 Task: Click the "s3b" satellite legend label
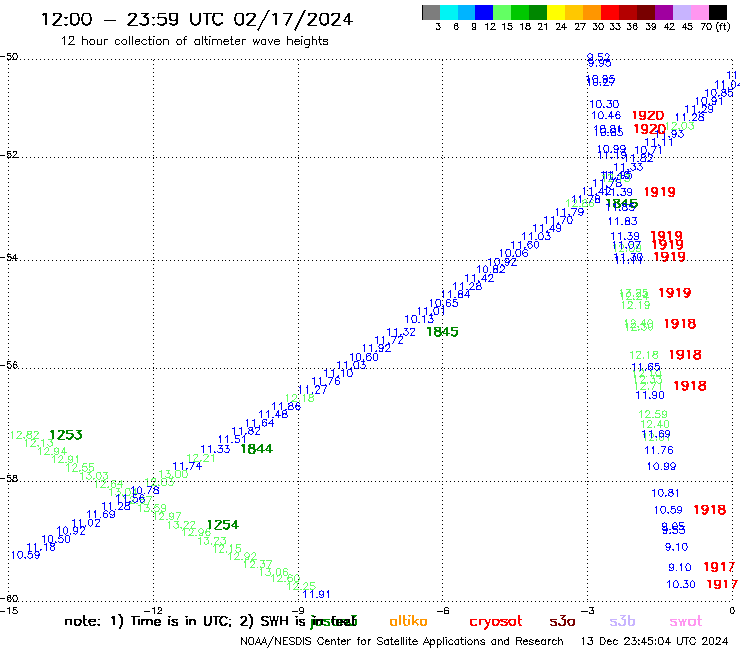[x=622, y=621]
